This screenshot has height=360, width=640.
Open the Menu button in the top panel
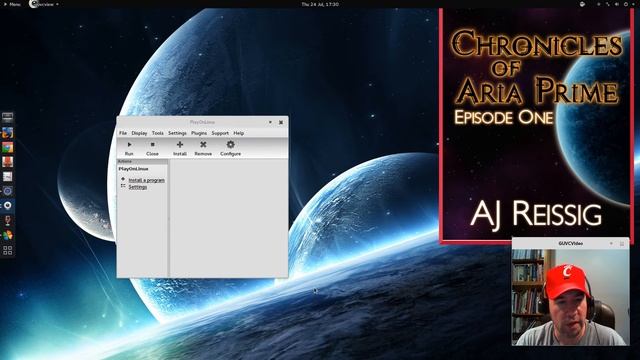click(x=12, y=4)
